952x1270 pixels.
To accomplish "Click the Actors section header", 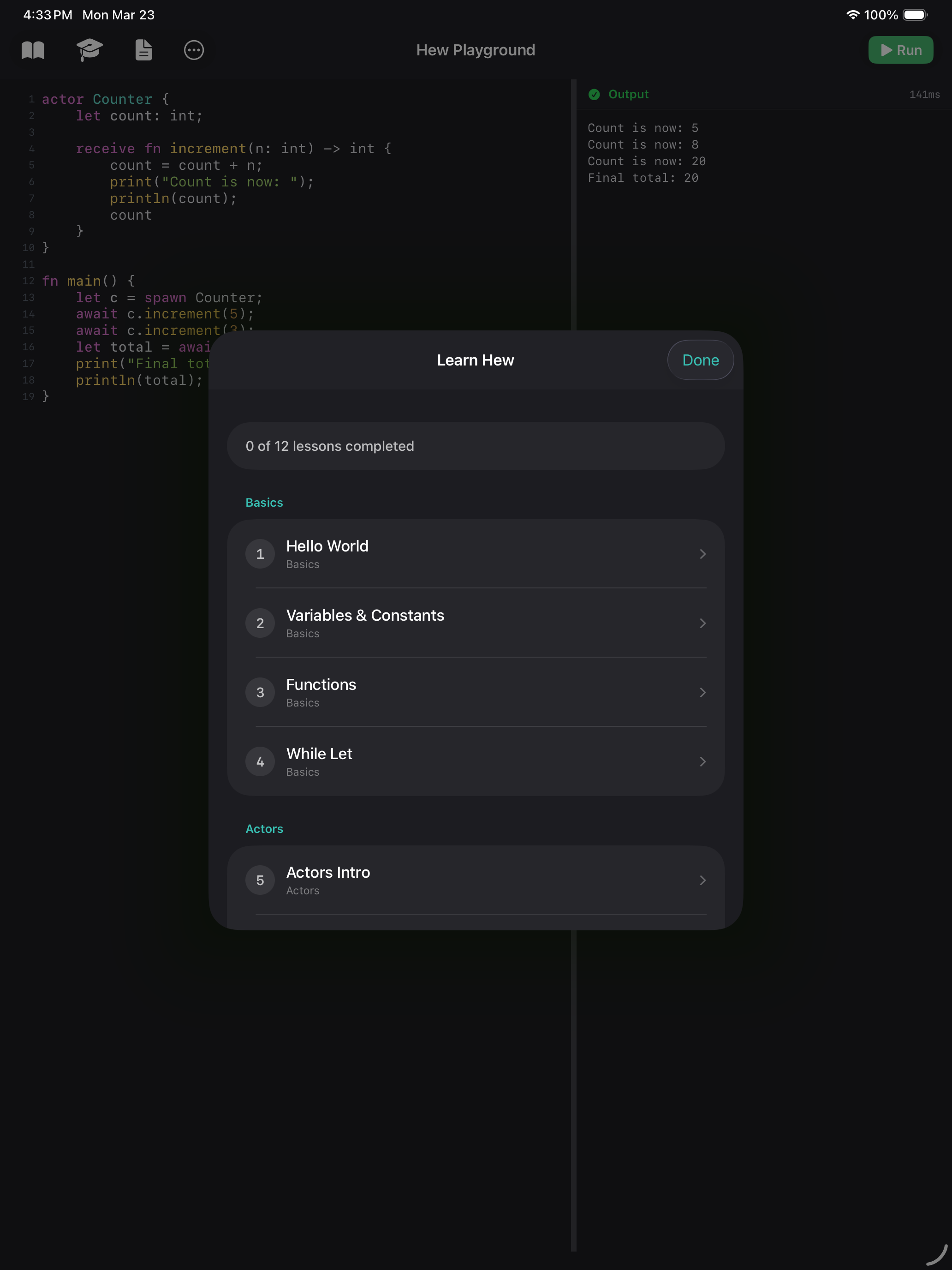I will 264,828.
